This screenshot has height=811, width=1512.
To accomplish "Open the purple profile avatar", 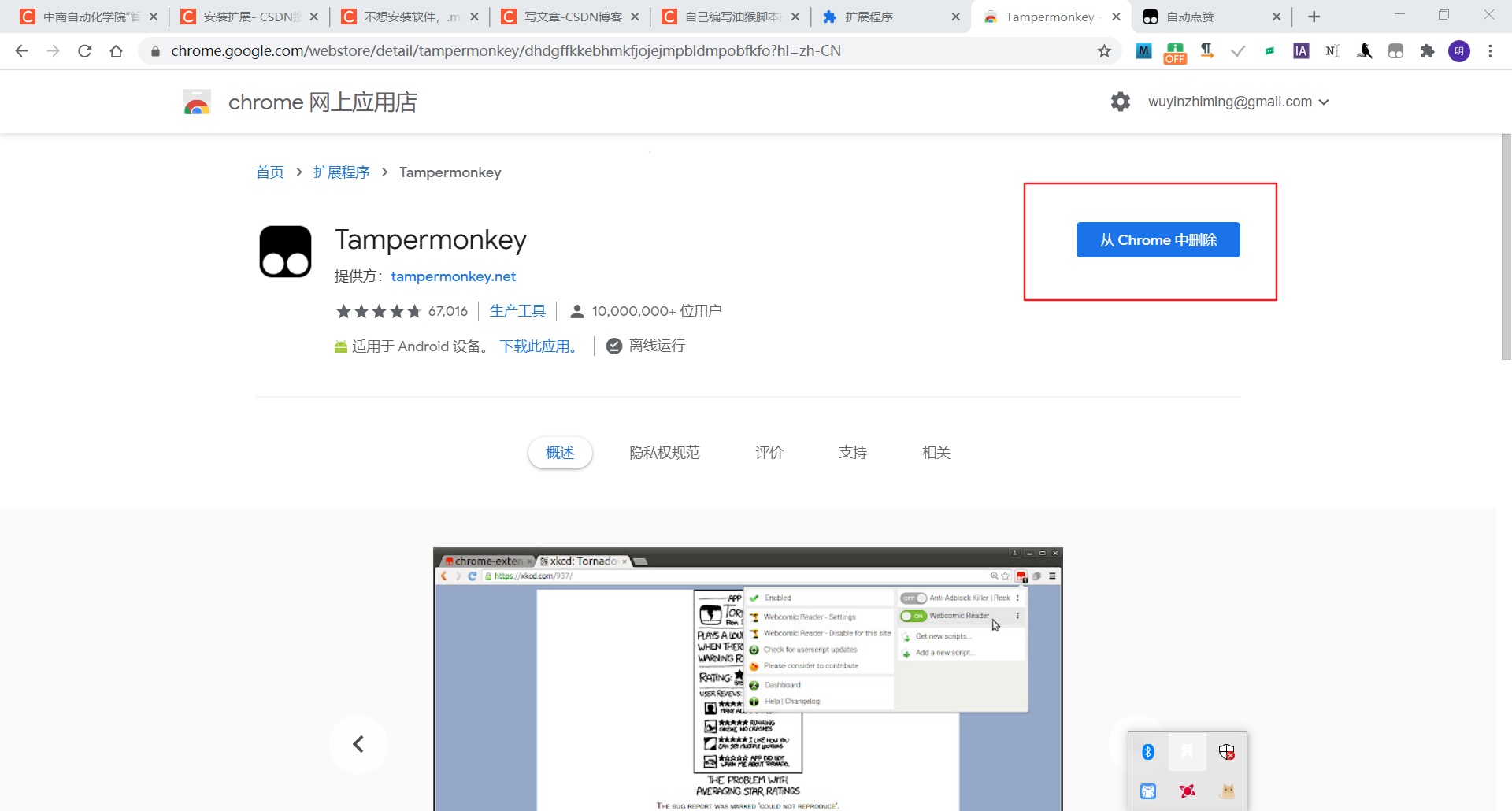I will [1459, 51].
